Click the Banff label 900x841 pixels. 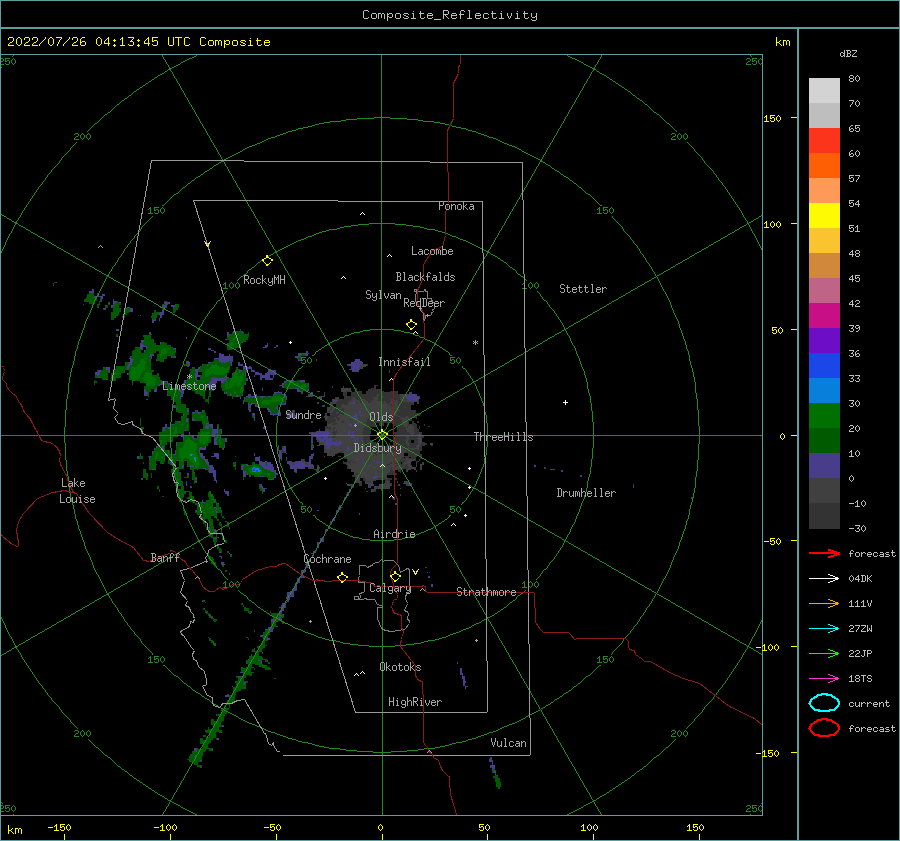(x=165, y=557)
